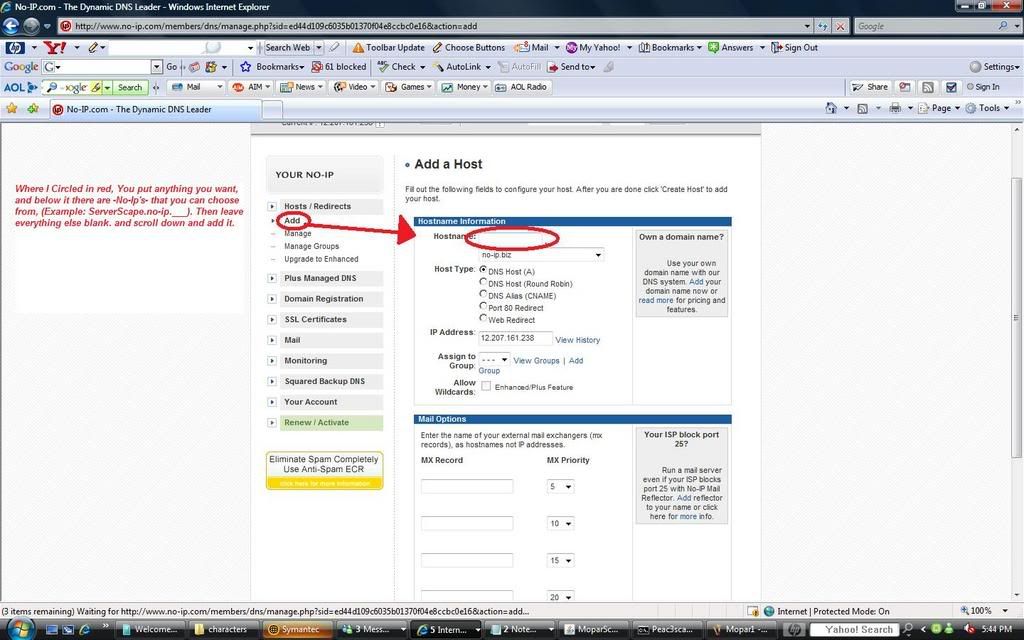
Task: Click the Yahoo toolbar pencil icon
Action: point(93,48)
